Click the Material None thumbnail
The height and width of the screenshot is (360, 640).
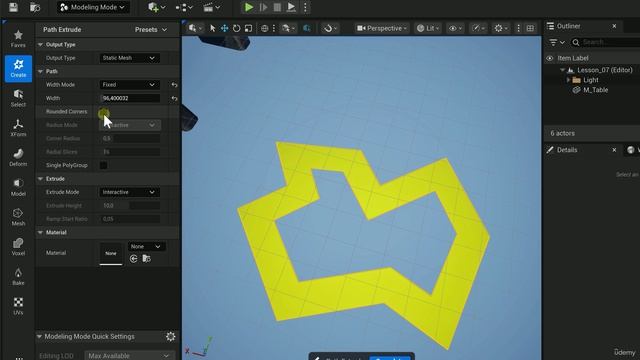[x=111, y=253]
